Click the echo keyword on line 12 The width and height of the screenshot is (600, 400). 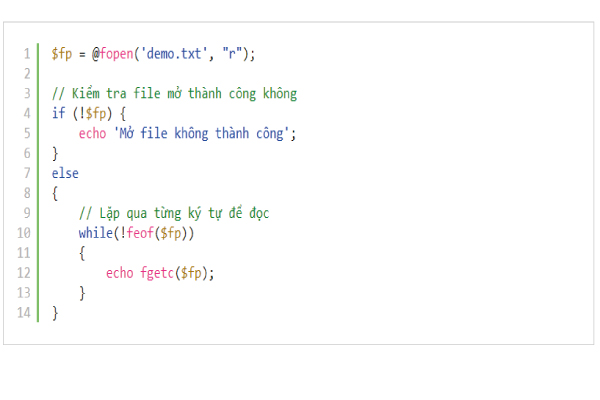(x=119, y=273)
